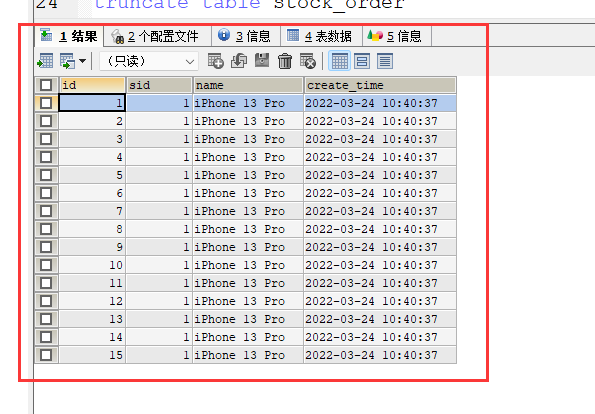Sort by the name column header
This screenshot has width=595, height=414.
(248, 85)
